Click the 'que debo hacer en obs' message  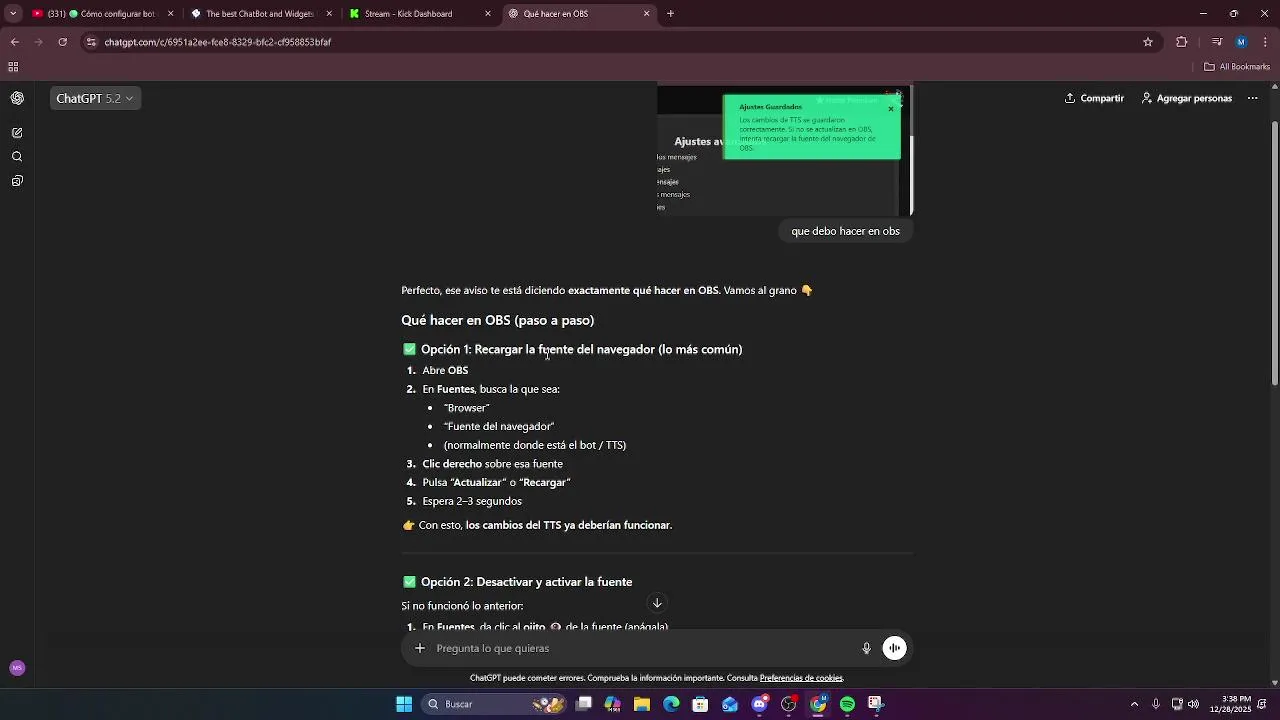(x=846, y=231)
